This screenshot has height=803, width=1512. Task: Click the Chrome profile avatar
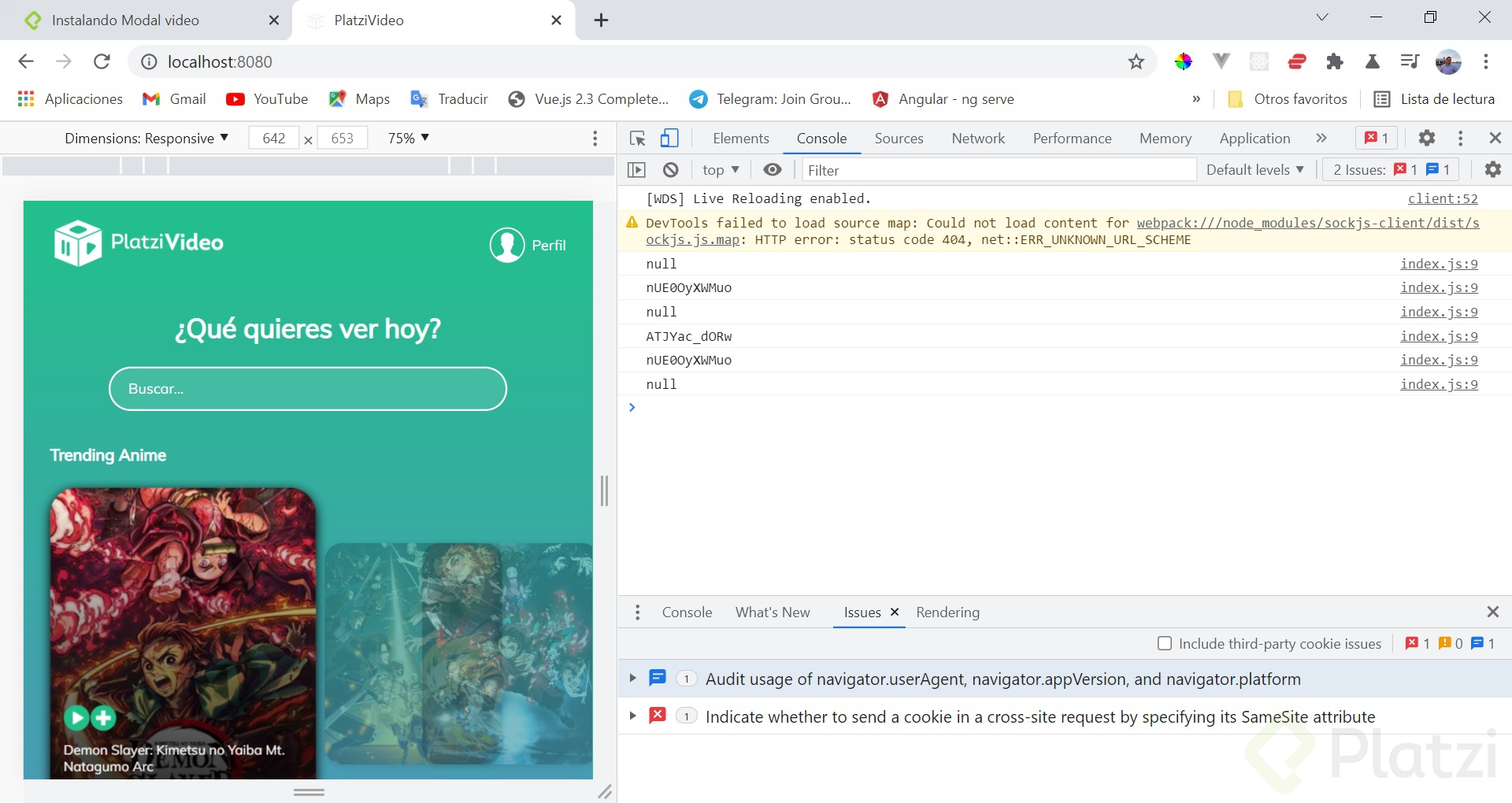(x=1448, y=61)
